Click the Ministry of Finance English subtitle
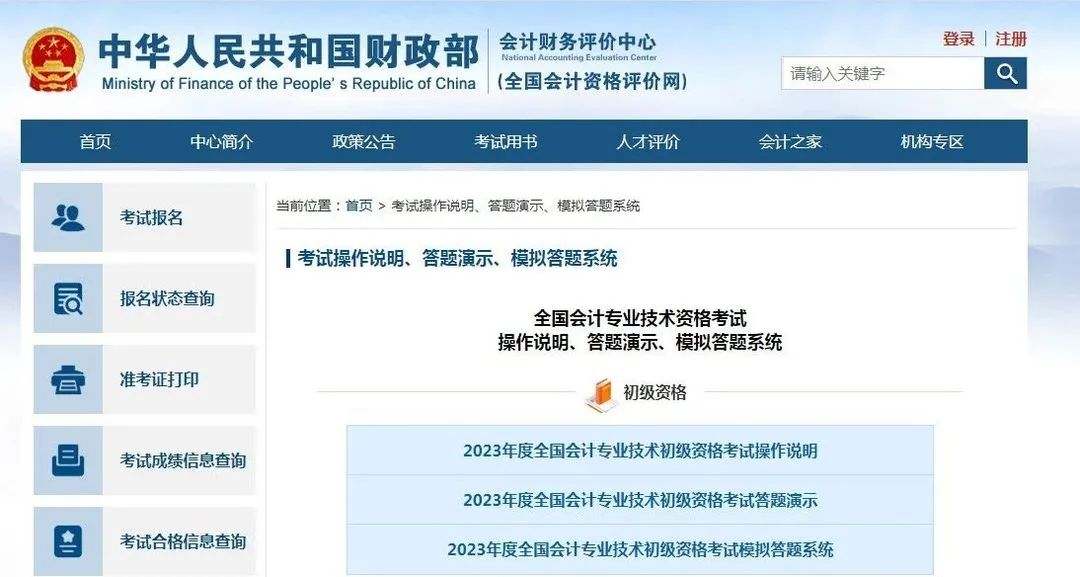The width and height of the screenshot is (1080, 577). pyautogui.click(x=289, y=84)
